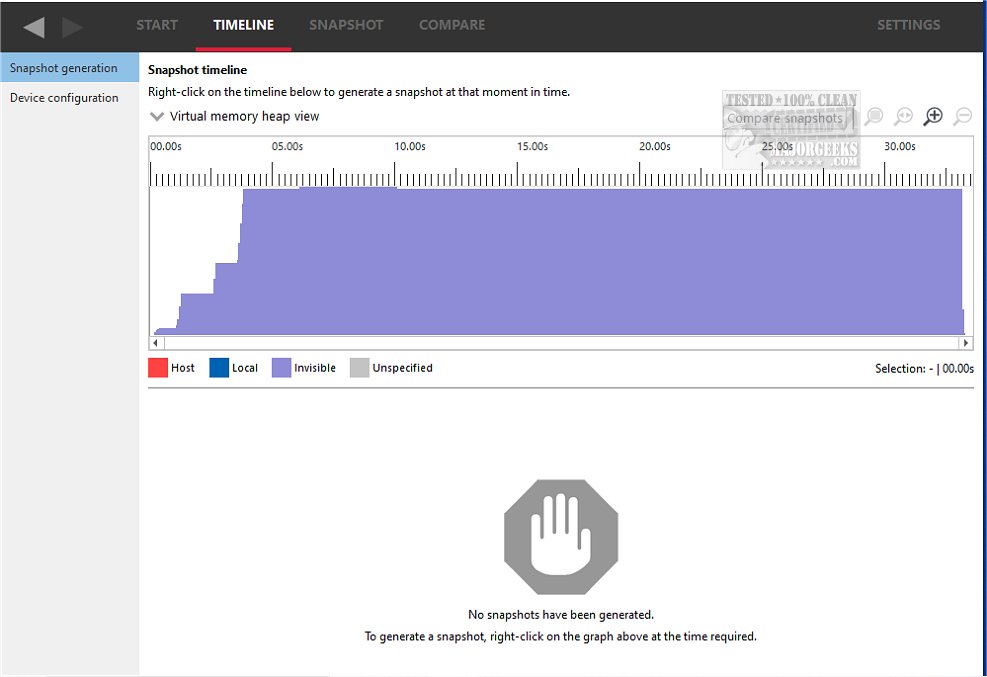
Task: Select Snapshot generation in the sidebar
Action: coord(69,67)
